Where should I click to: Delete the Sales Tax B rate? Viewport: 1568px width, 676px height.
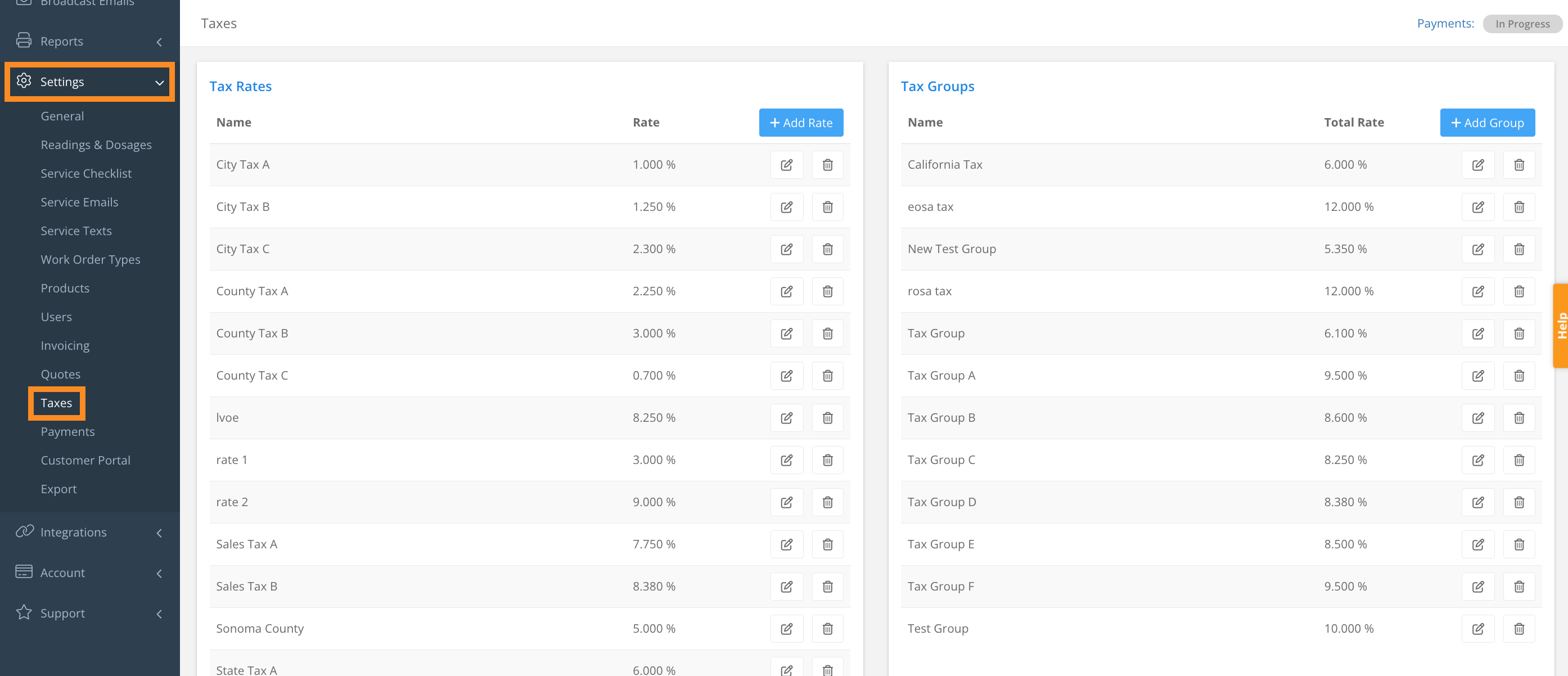(827, 587)
